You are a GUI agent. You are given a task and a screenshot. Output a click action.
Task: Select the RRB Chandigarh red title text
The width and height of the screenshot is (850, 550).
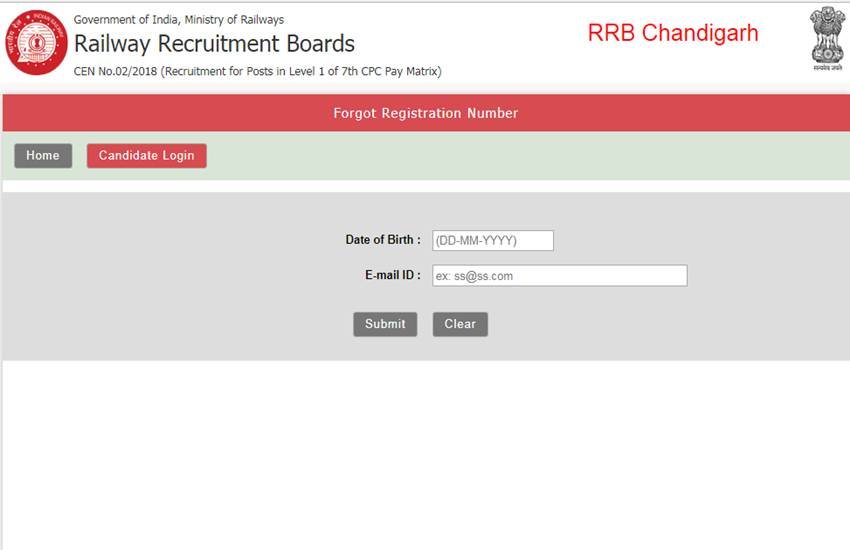[672, 33]
